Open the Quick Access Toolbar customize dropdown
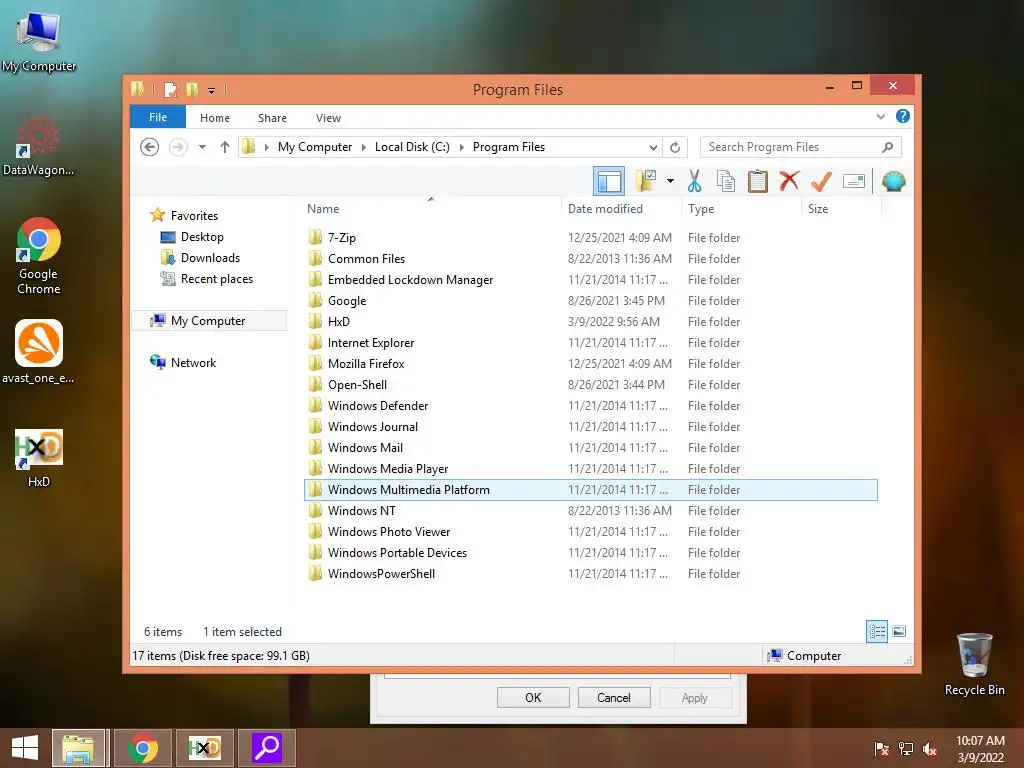Screen dimensions: 1024x768 [x=212, y=90]
